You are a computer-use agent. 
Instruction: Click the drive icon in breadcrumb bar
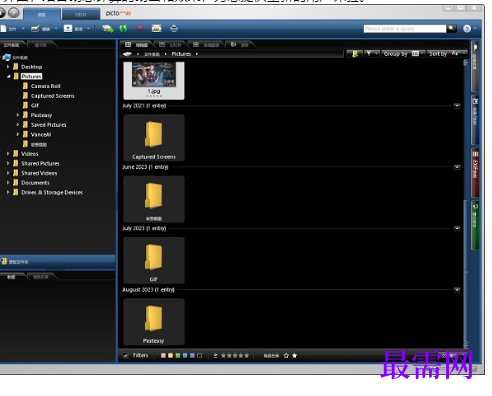point(127,54)
